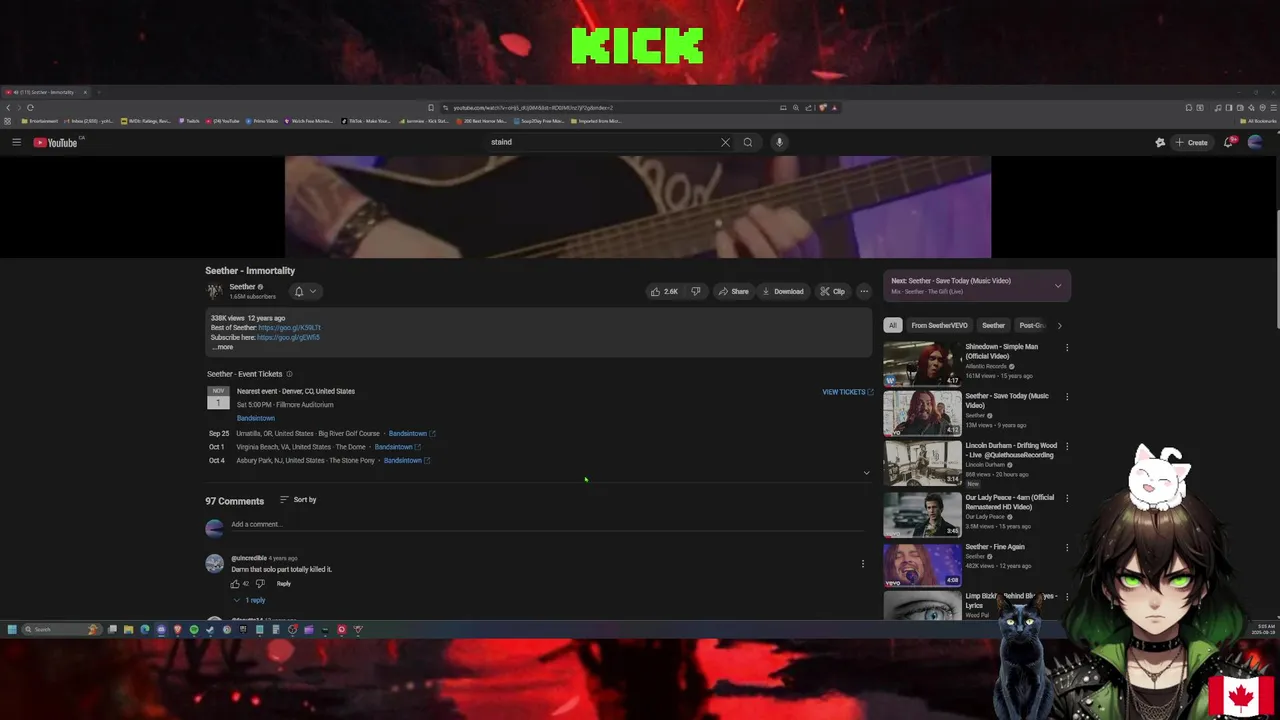Viewport: 1280px width, 720px height.
Task: Open options for Seether Save Today
Action: 1067,397
